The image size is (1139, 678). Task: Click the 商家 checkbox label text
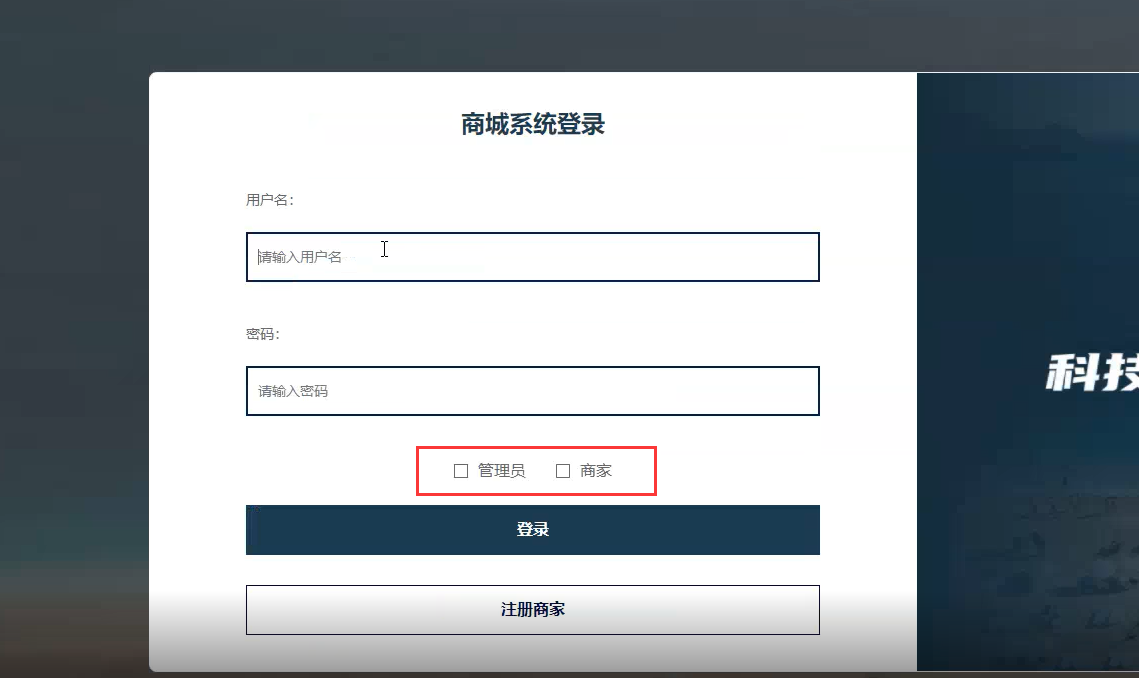pyautogui.click(x=598, y=470)
